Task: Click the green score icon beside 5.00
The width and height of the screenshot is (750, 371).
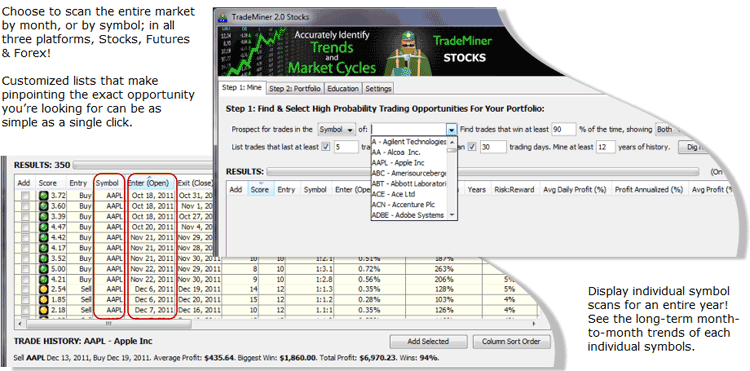Action: point(44,269)
